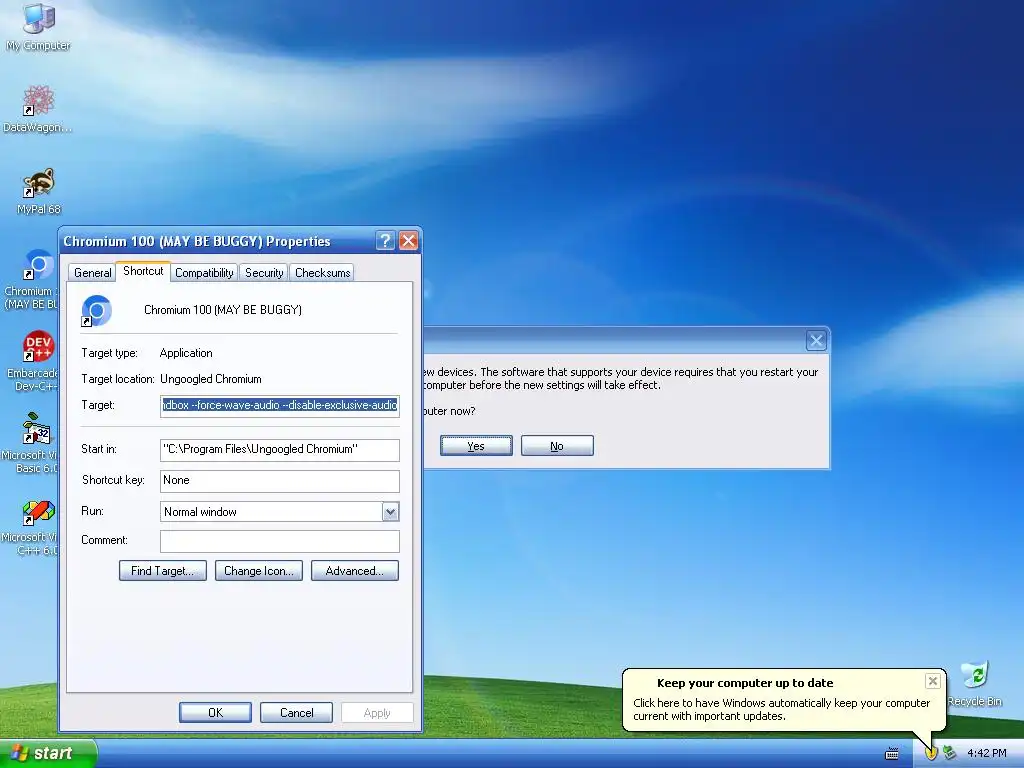The height and width of the screenshot is (768, 1024).
Task: Click Yes in the restart prompt
Action: tap(476, 446)
